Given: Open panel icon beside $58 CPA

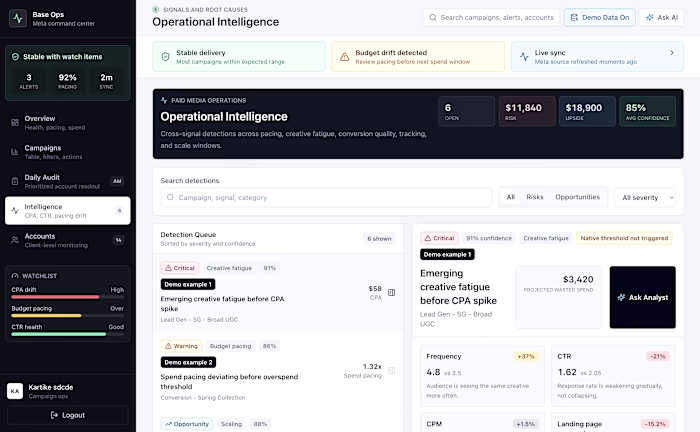Looking at the screenshot, I should pyautogui.click(x=392, y=292).
